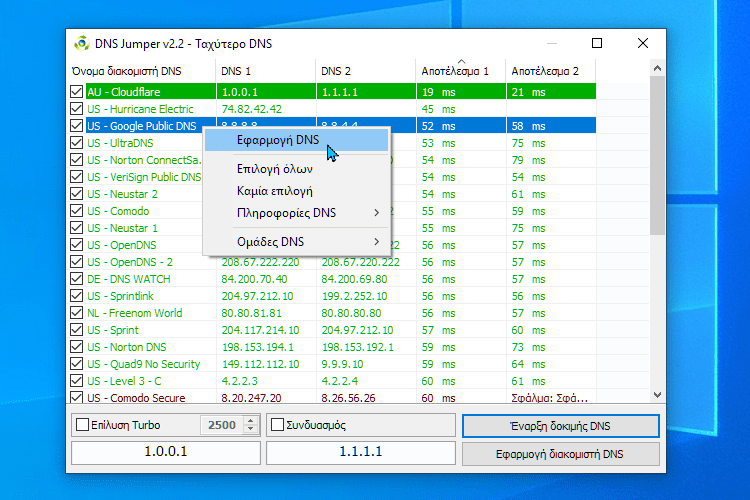The image size is (750, 500).
Task: Expand the arrow next to Ομάδες DNS
Action: pos(376,242)
